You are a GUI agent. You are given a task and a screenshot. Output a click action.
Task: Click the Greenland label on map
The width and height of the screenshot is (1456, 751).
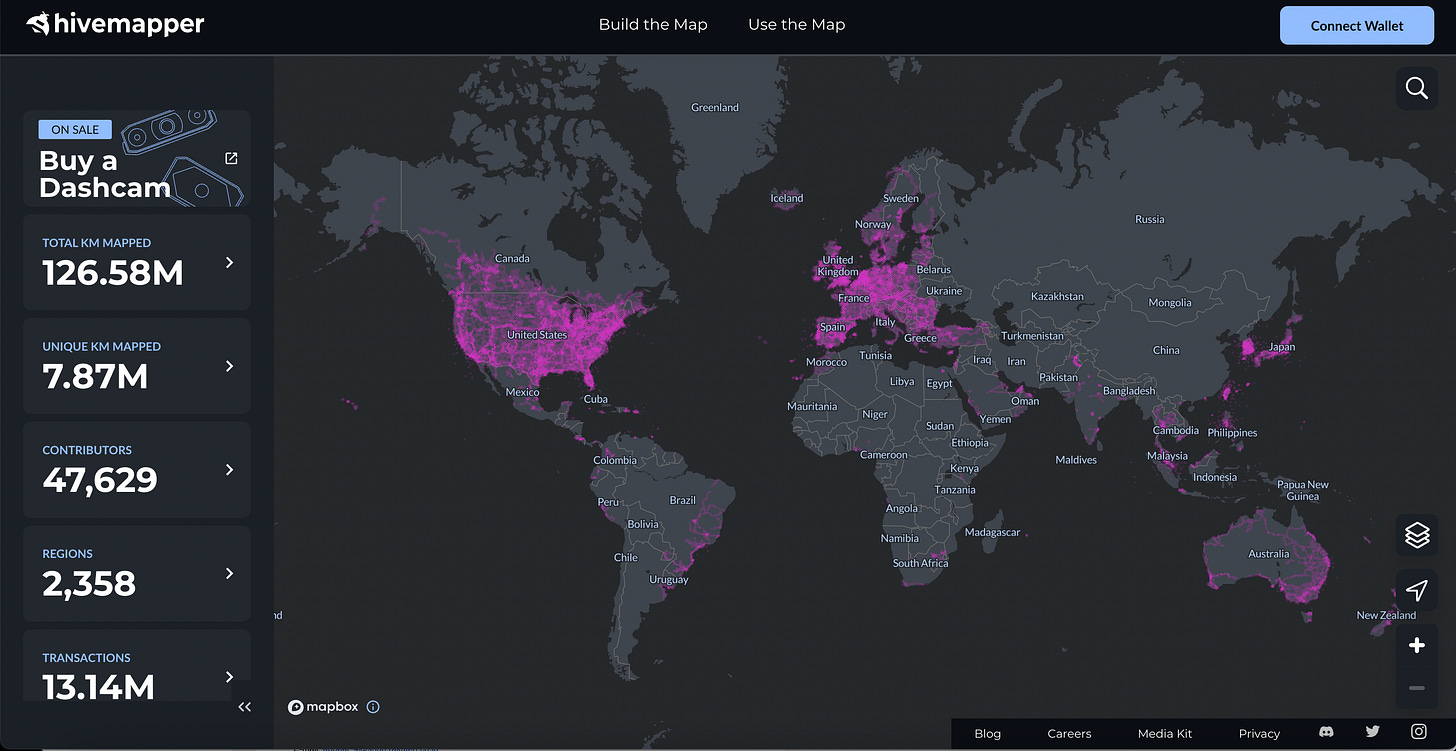click(x=715, y=107)
